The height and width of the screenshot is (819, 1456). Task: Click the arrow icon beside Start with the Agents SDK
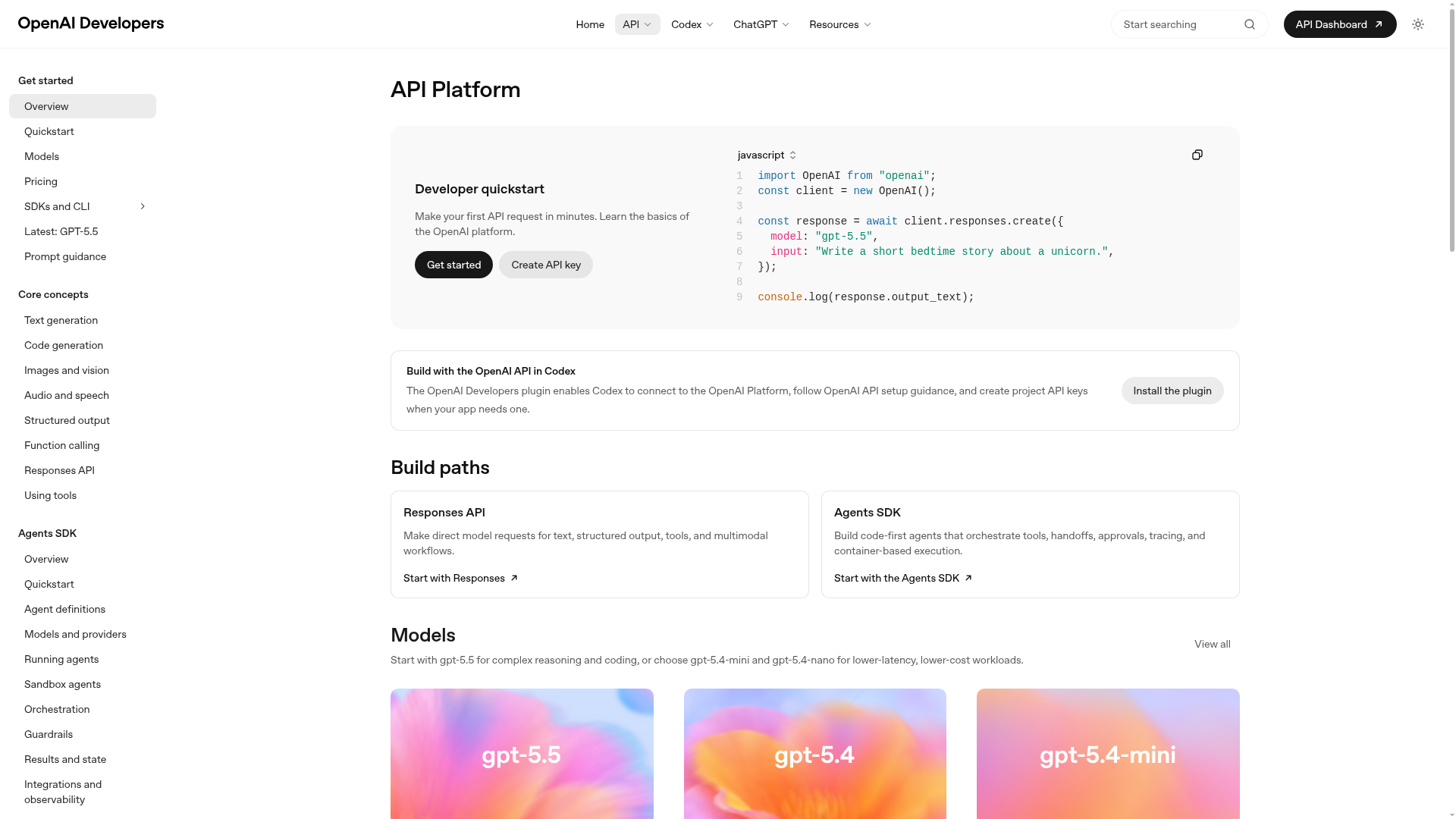click(x=968, y=578)
